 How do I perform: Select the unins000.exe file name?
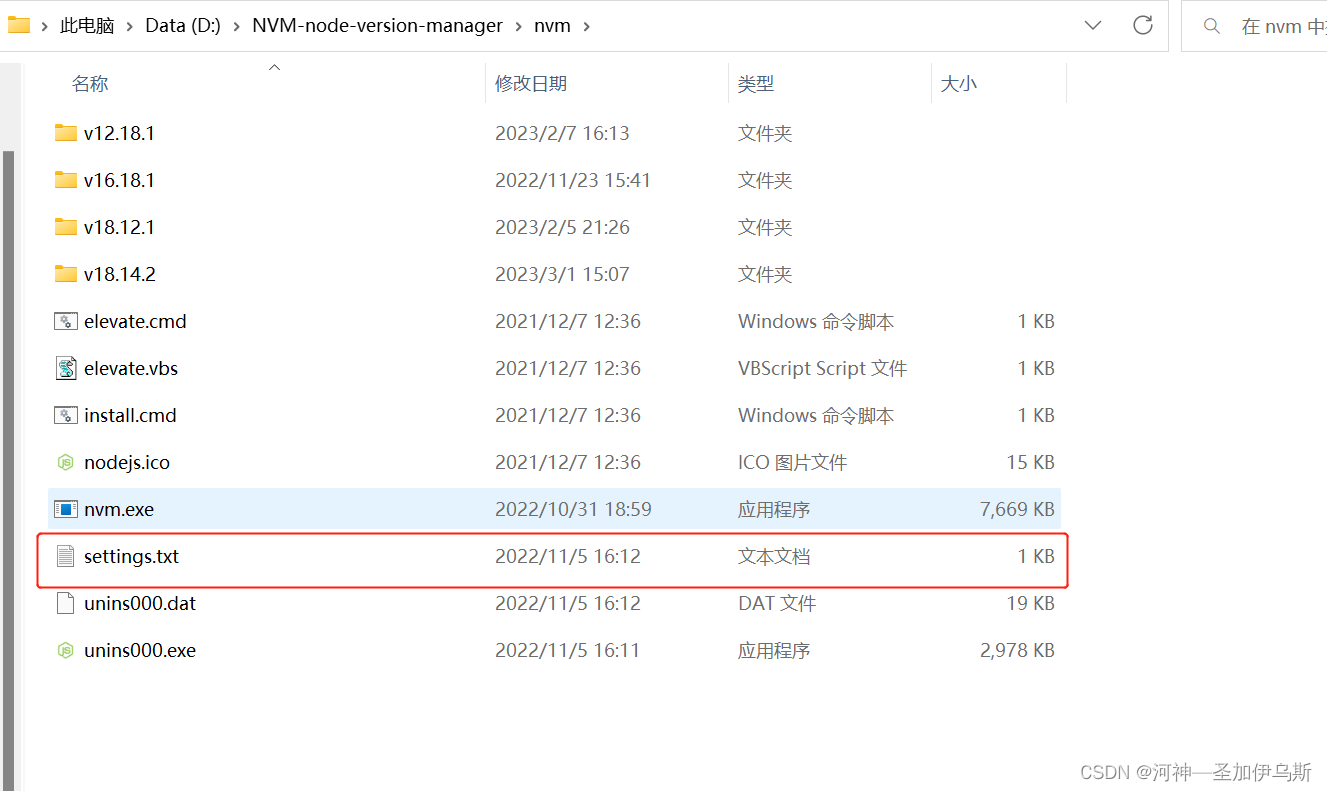140,650
